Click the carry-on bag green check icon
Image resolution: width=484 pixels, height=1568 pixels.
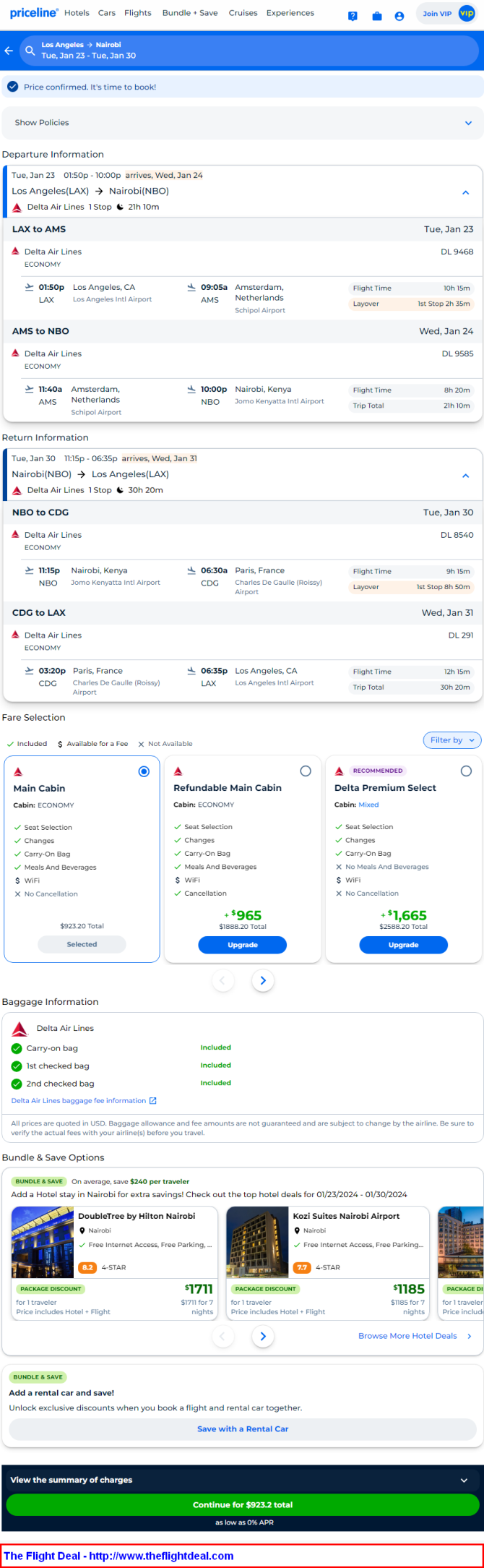click(17, 1048)
